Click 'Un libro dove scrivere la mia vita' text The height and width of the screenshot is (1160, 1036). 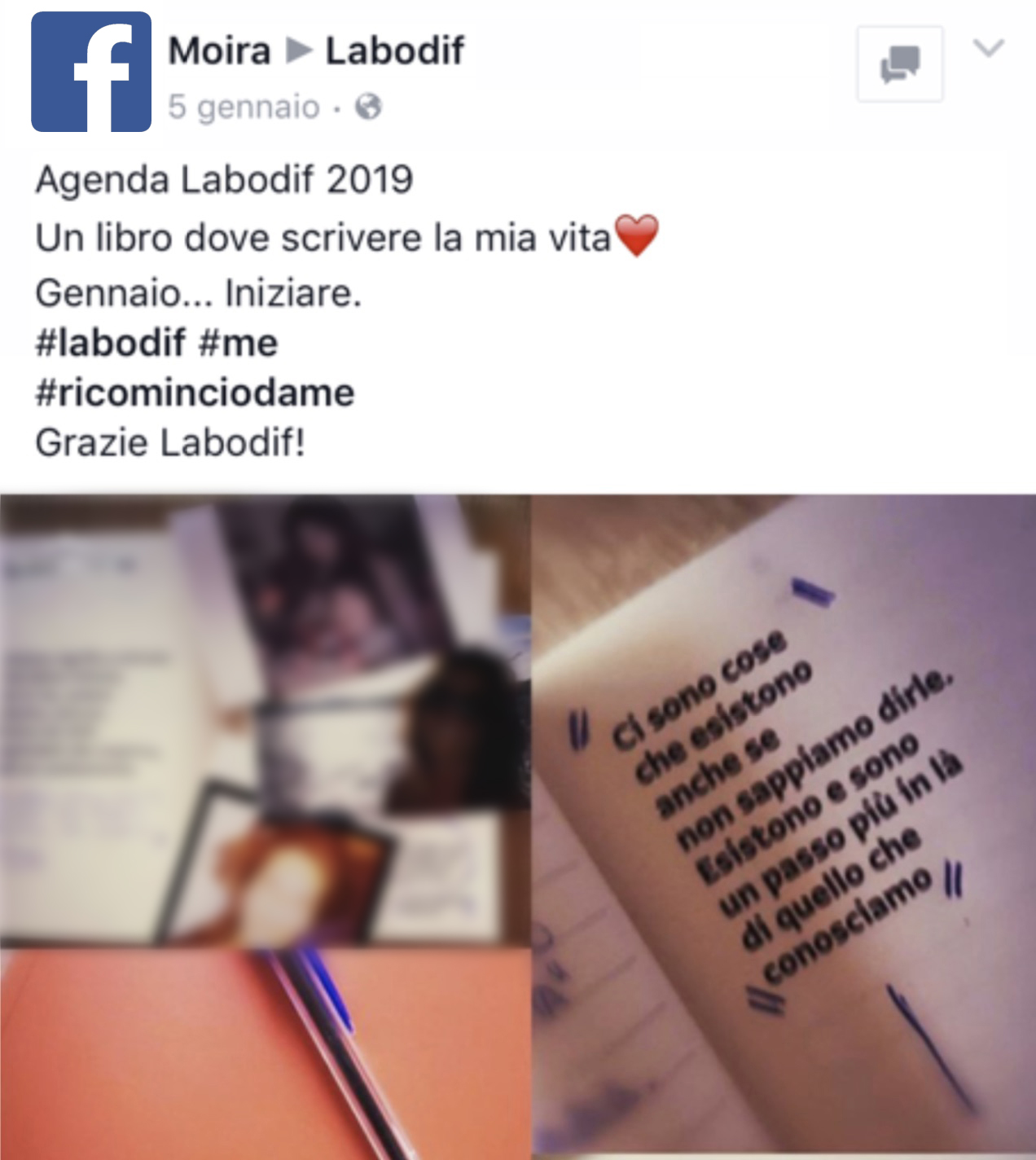[x=323, y=238]
